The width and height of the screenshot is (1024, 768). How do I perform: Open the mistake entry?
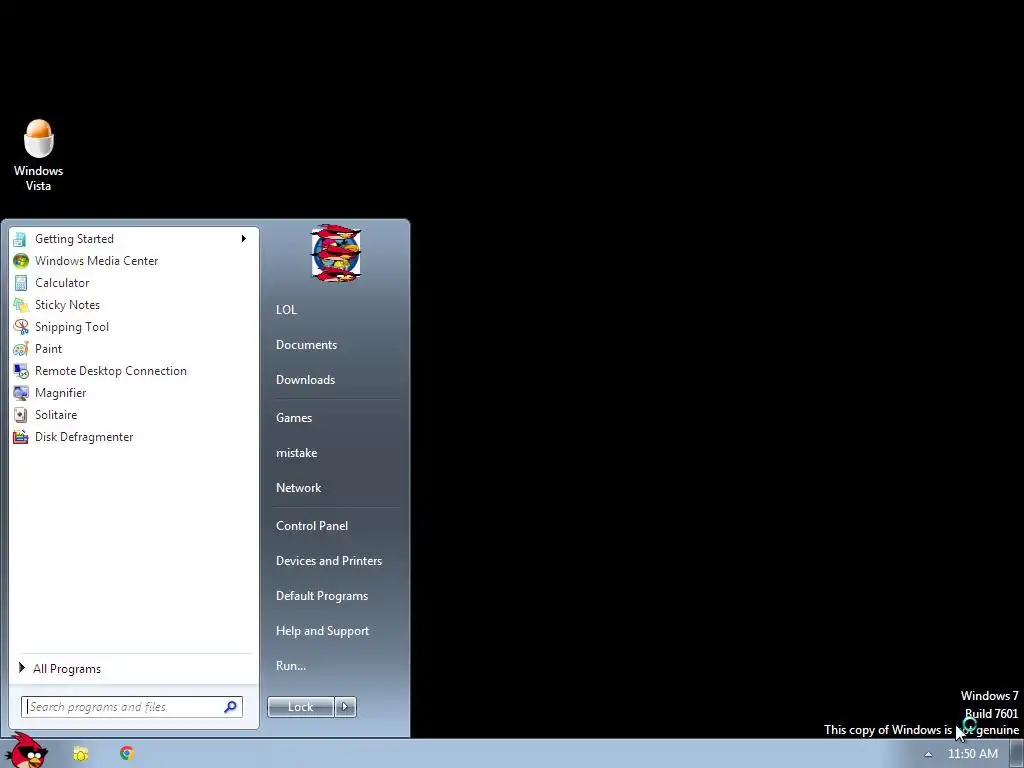pos(296,453)
